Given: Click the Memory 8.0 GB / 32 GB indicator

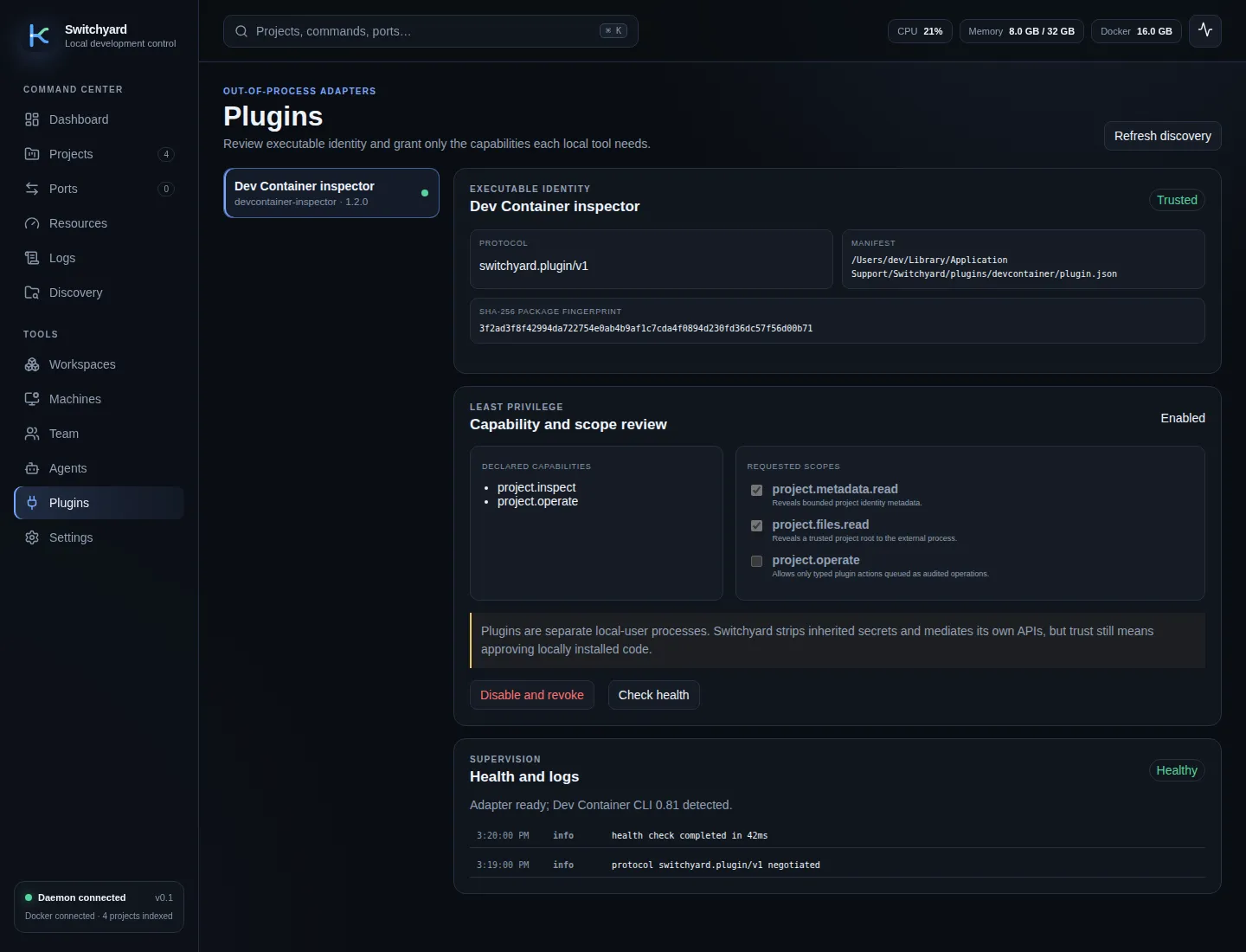Looking at the screenshot, I should click(1021, 31).
